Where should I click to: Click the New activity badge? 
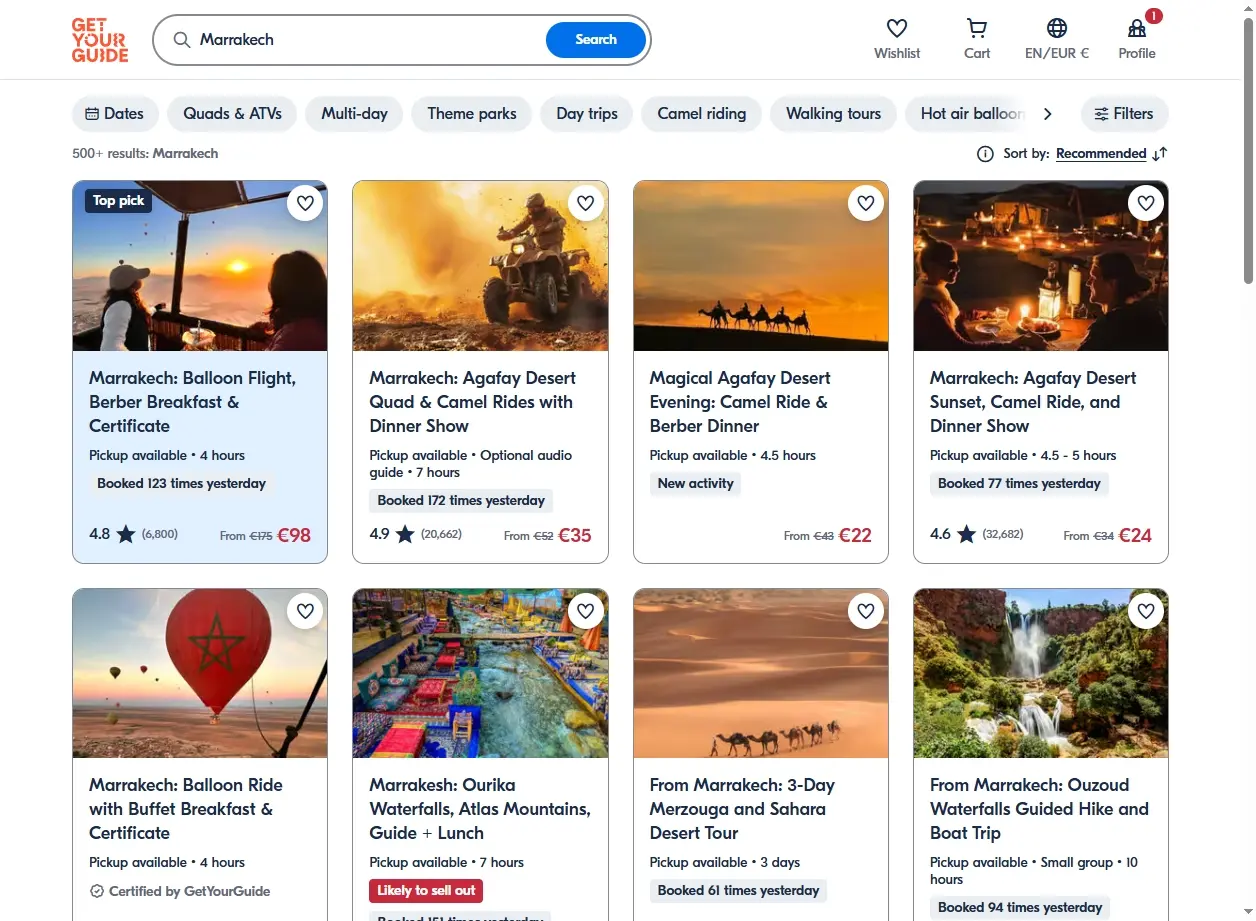click(x=695, y=484)
